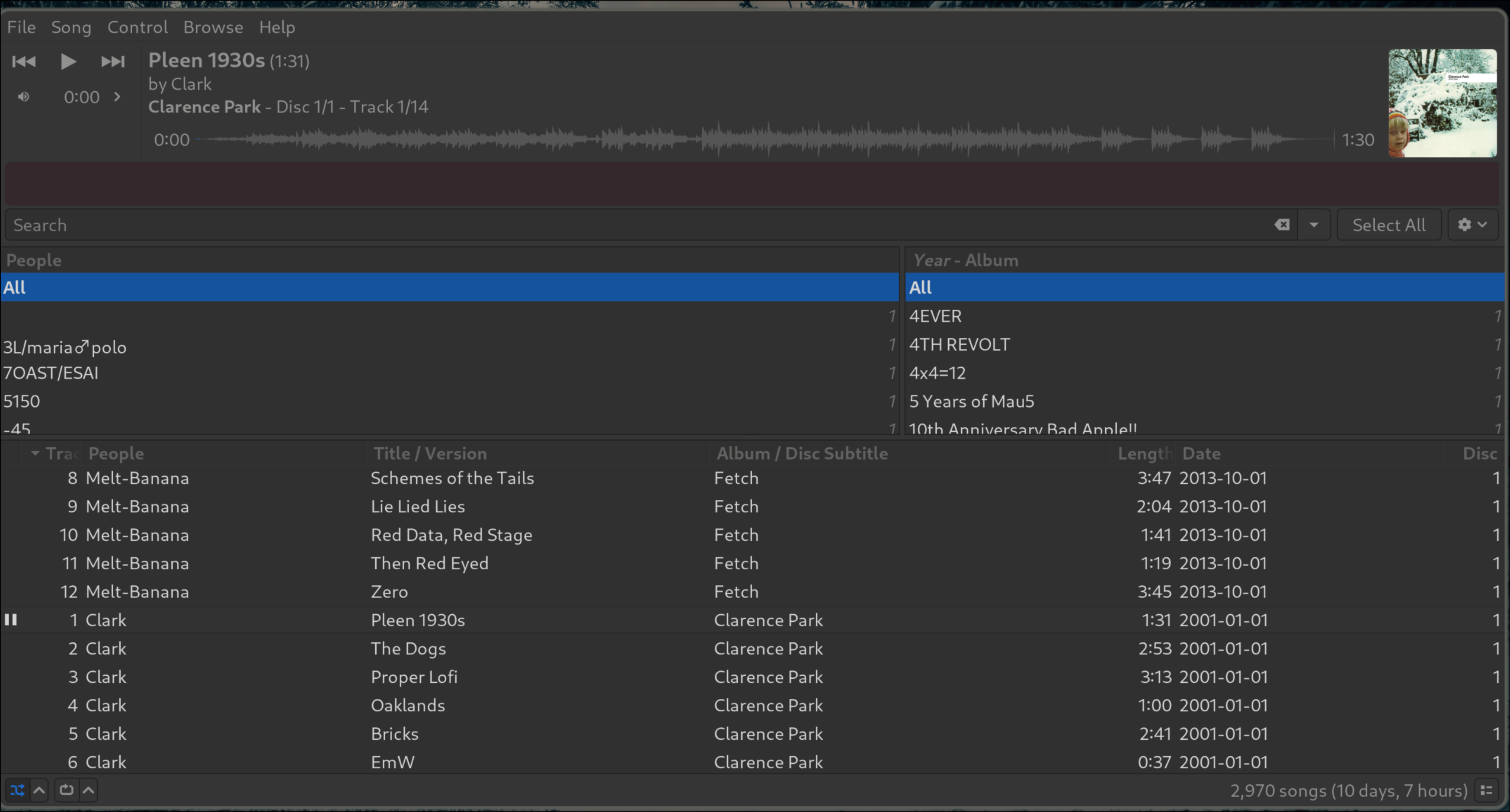Open the search history dropdown
The width and height of the screenshot is (1510, 812).
click(1314, 225)
